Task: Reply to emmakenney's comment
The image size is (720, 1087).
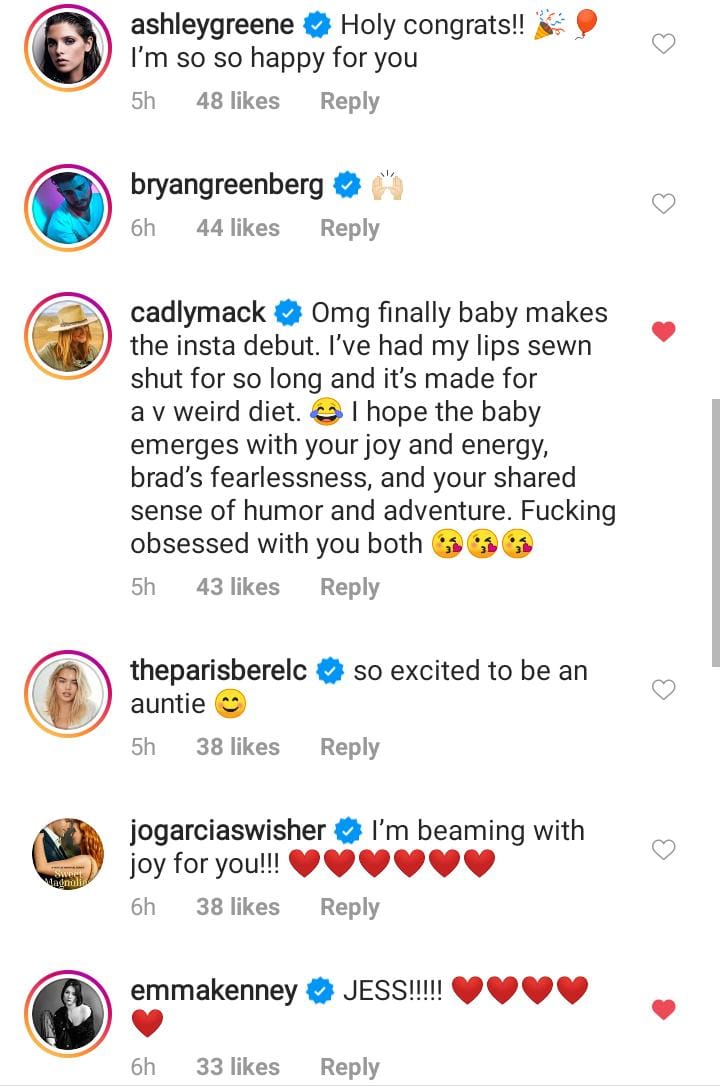Action: pyautogui.click(x=349, y=1067)
